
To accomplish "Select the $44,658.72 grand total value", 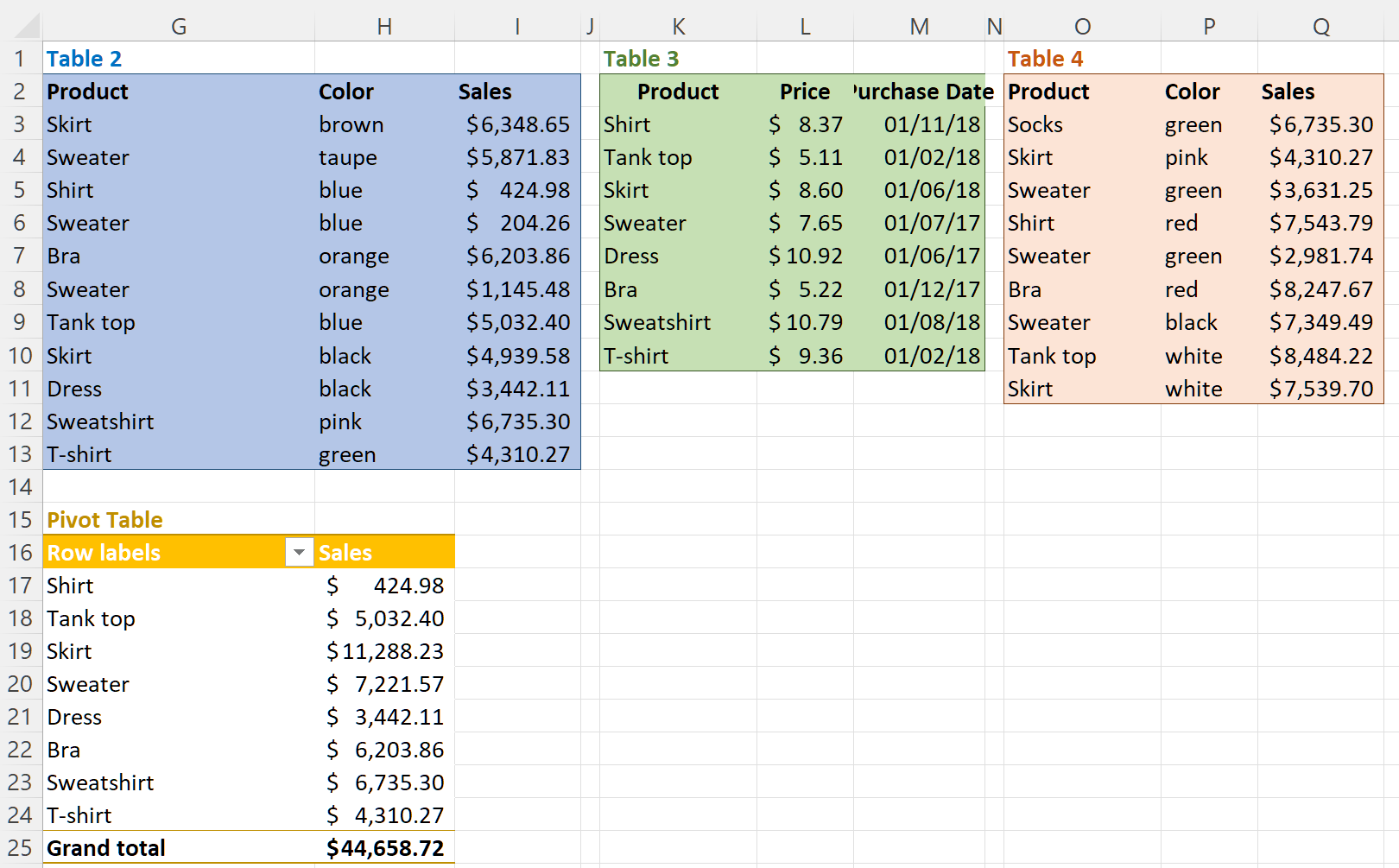I will (x=385, y=847).
